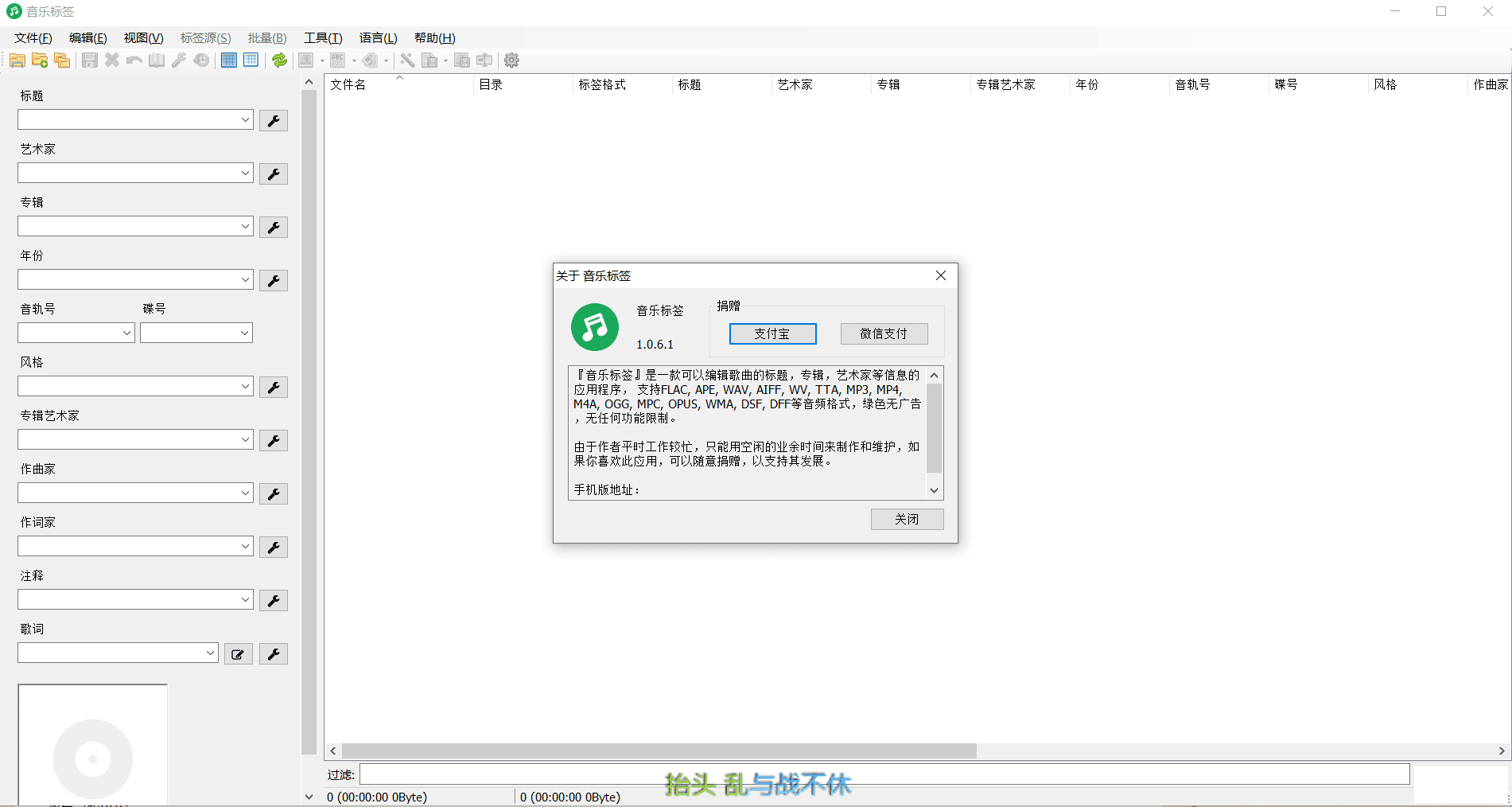The width and height of the screenshot is (1512, 807).
Task: Click the wrench icon in the toolbar
Action: tap(179, 60)
